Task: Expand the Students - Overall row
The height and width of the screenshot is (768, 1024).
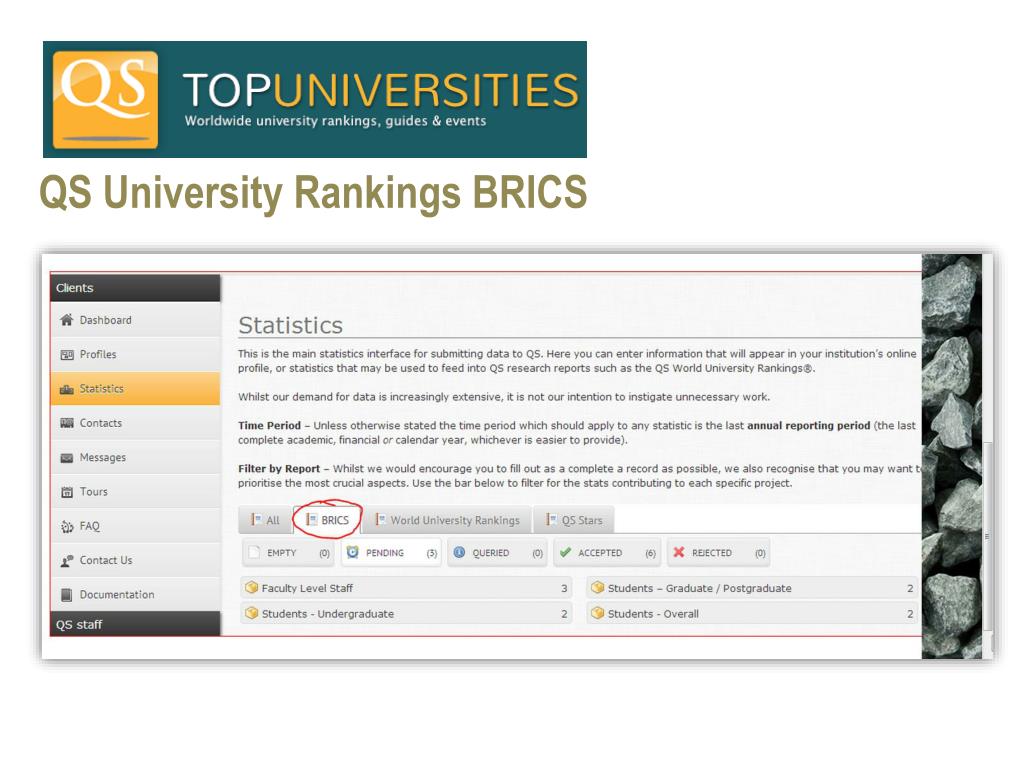Action: pos(752,613)
